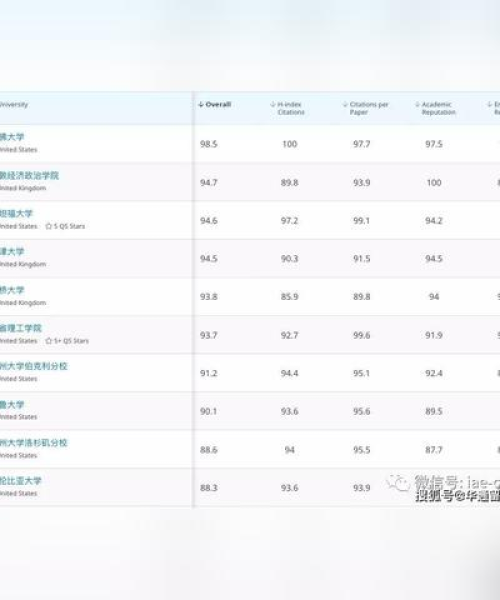
Task: Select the 94.6 overall score cell
Action: click(208, 221)
